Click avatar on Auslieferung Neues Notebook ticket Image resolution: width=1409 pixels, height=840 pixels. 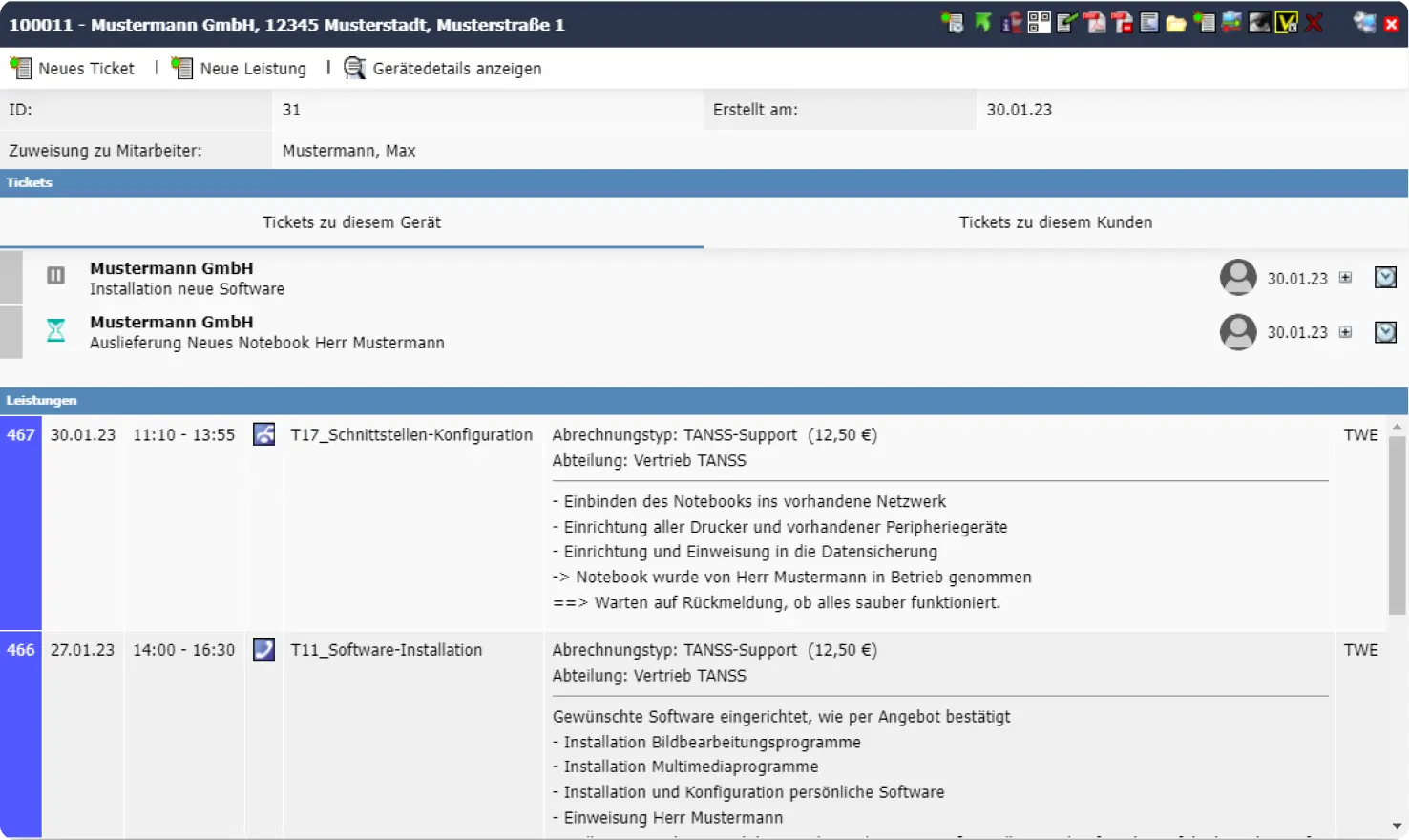pos(1238,332)
